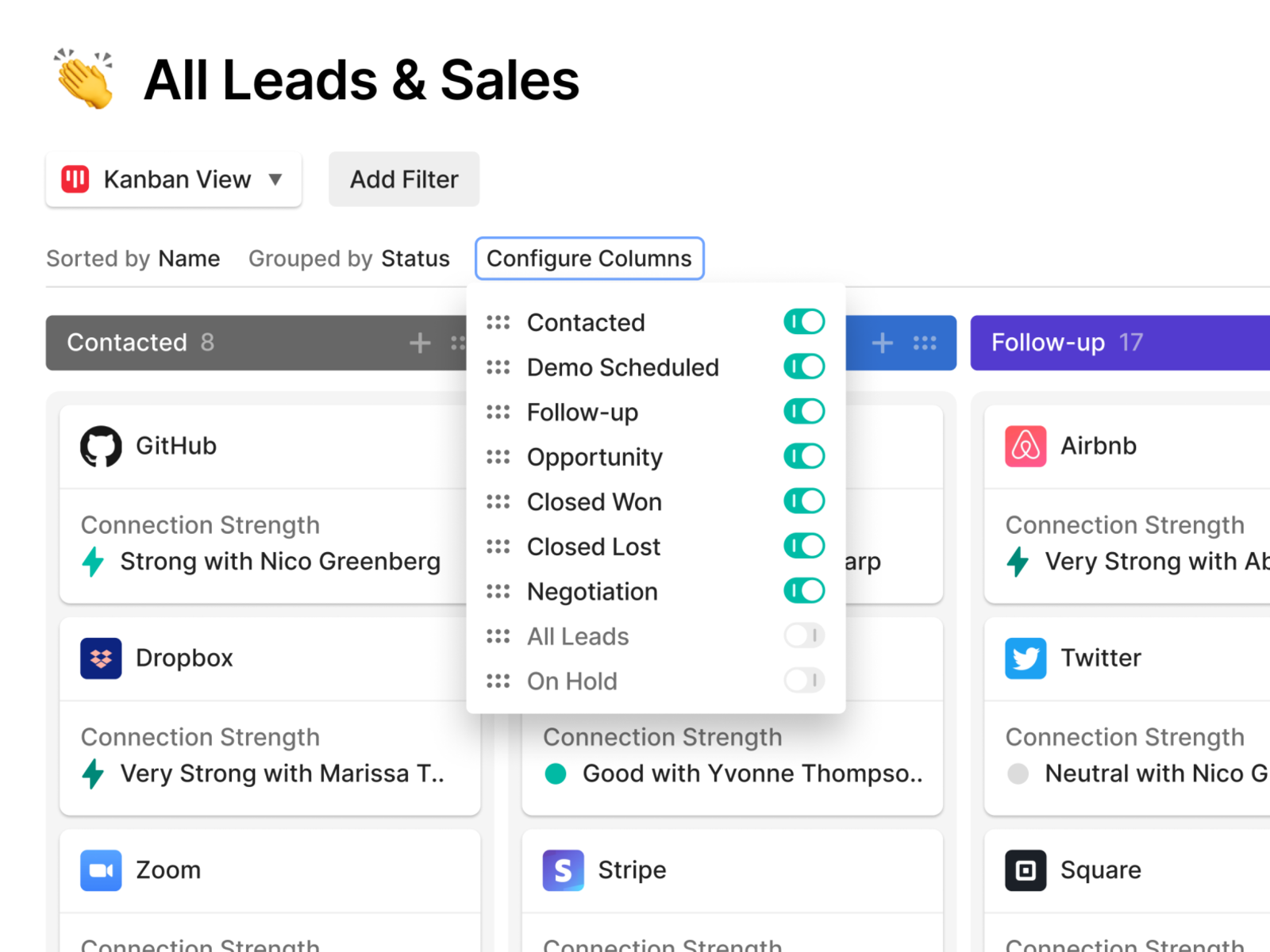Toggle off the Demo Scheduled column
This screenshot has width=1270, height=952.
(x=804, y=367)
